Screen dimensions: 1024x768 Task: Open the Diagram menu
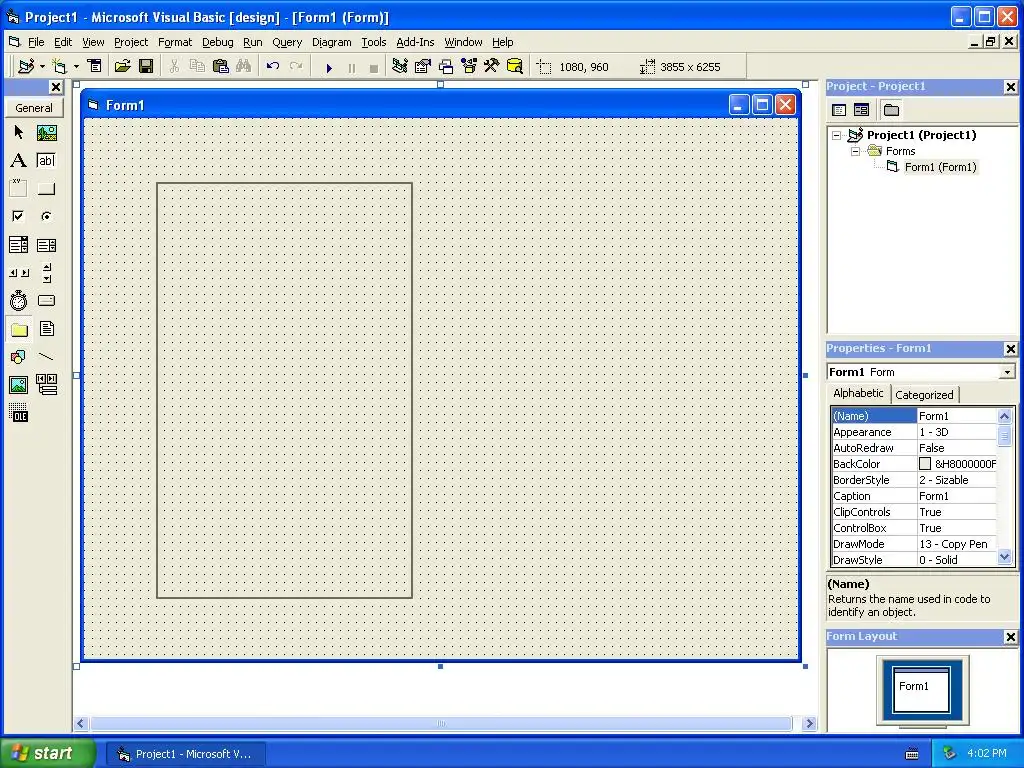(331, 42)
